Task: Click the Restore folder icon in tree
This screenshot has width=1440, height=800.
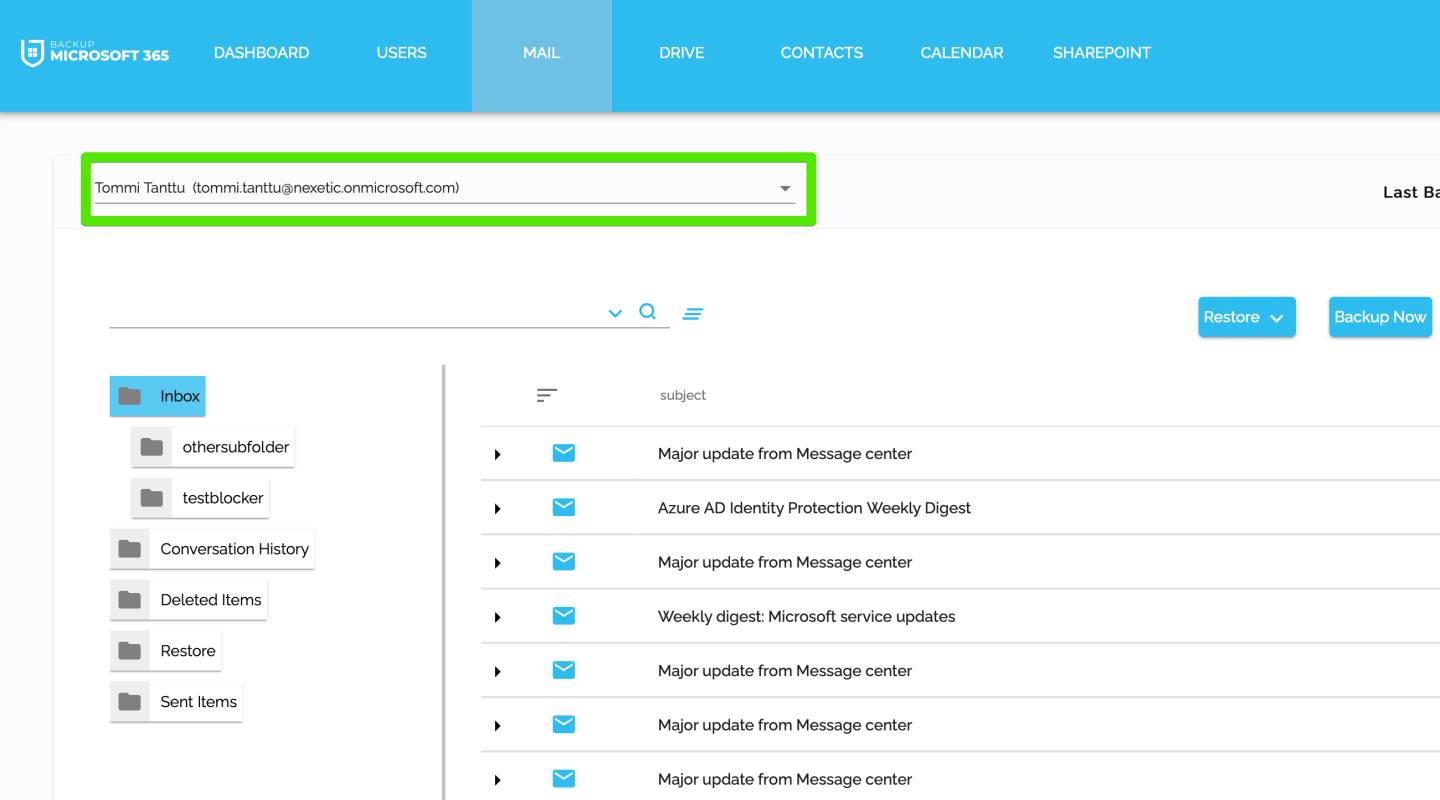Action: (130, 651)
